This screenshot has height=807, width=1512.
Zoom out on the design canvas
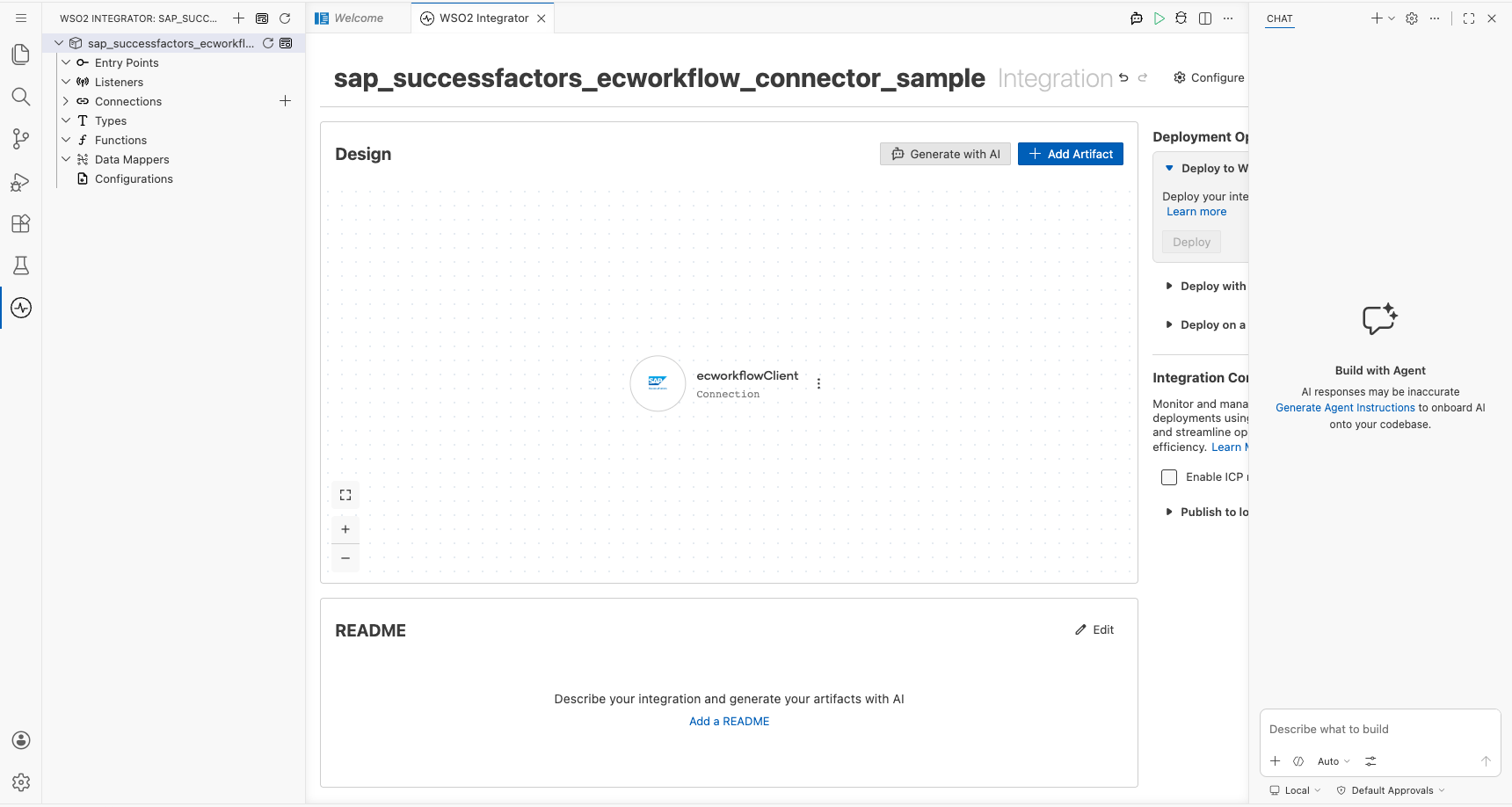tap(345, 558)
